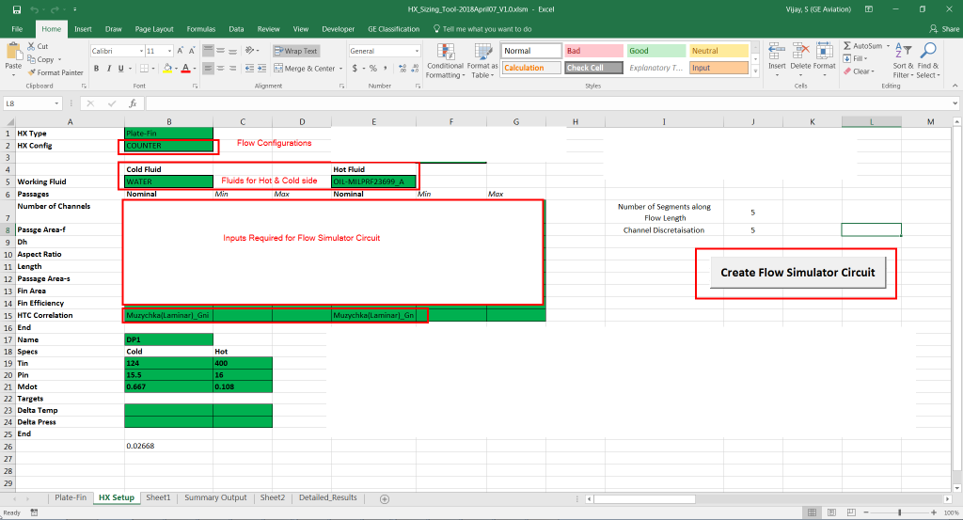Screen dimensions: 963x520
Task: Apply center horizontal alignment
Action: 220,69
